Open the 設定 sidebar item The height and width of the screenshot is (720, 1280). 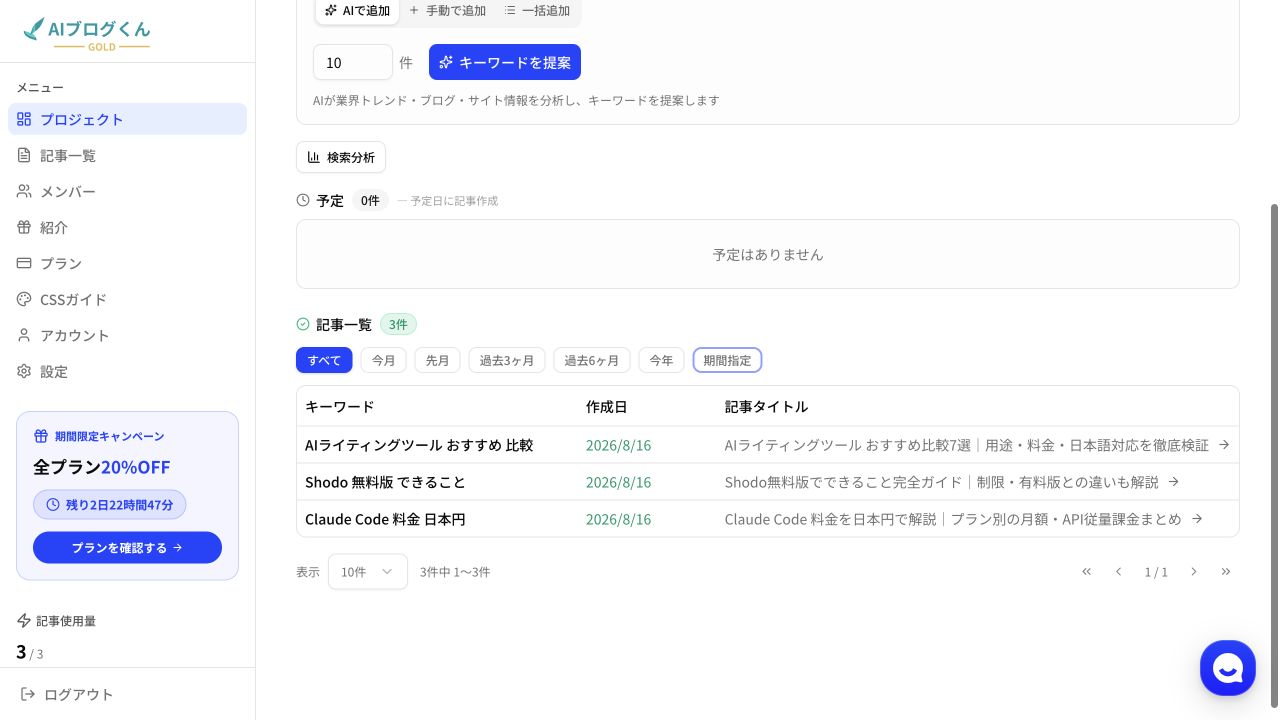point(127,371)
